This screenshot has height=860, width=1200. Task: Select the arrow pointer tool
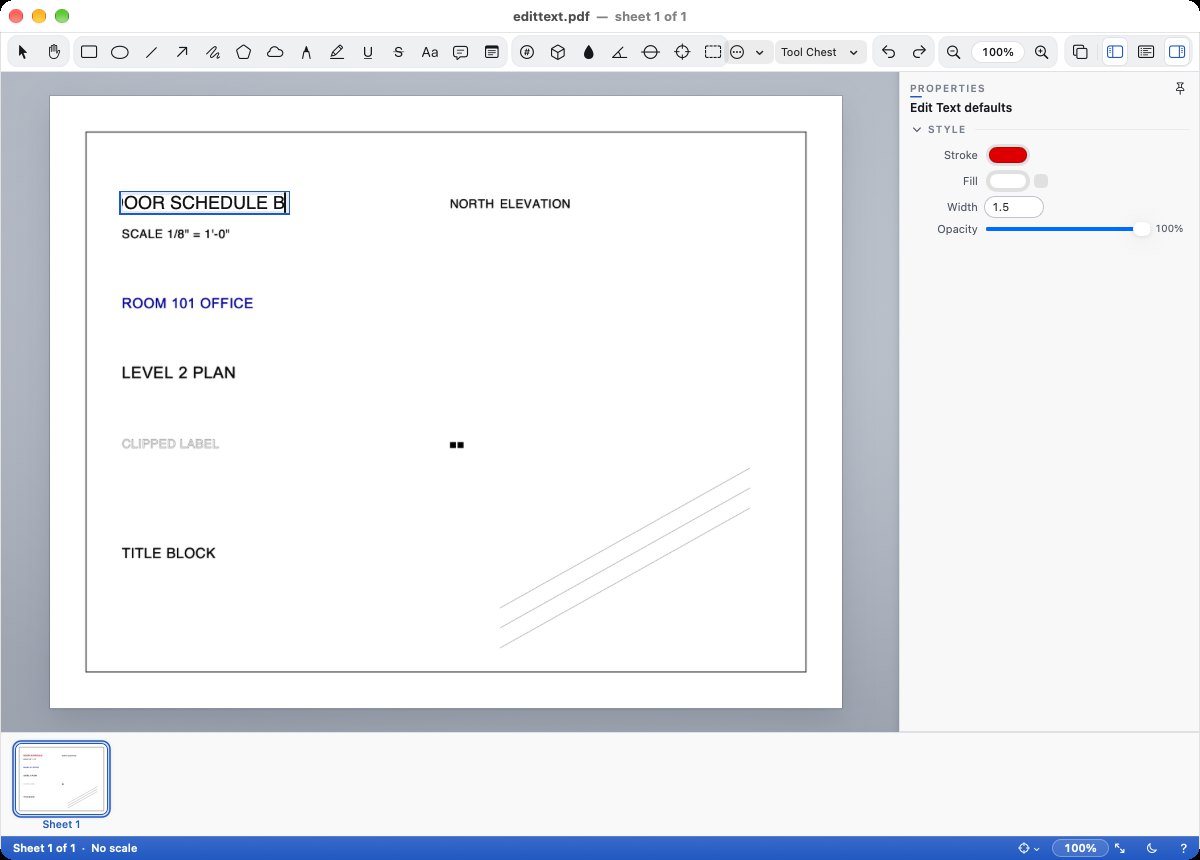(24, 52)
